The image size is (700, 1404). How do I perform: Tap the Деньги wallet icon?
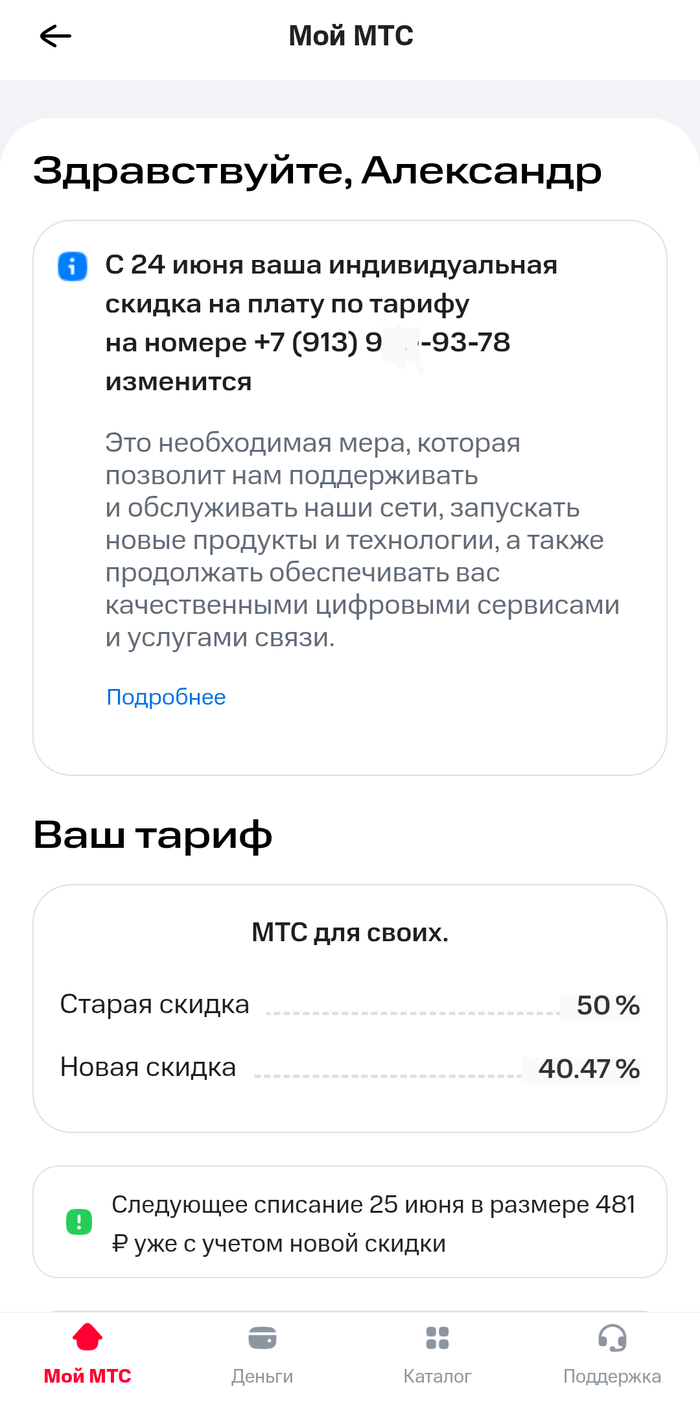[x=262, y=1337]
